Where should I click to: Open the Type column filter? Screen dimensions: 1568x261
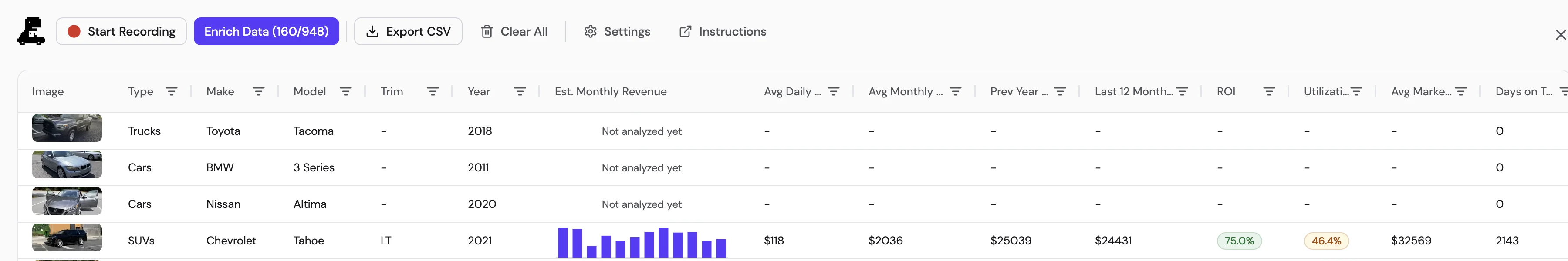[172, 91]
